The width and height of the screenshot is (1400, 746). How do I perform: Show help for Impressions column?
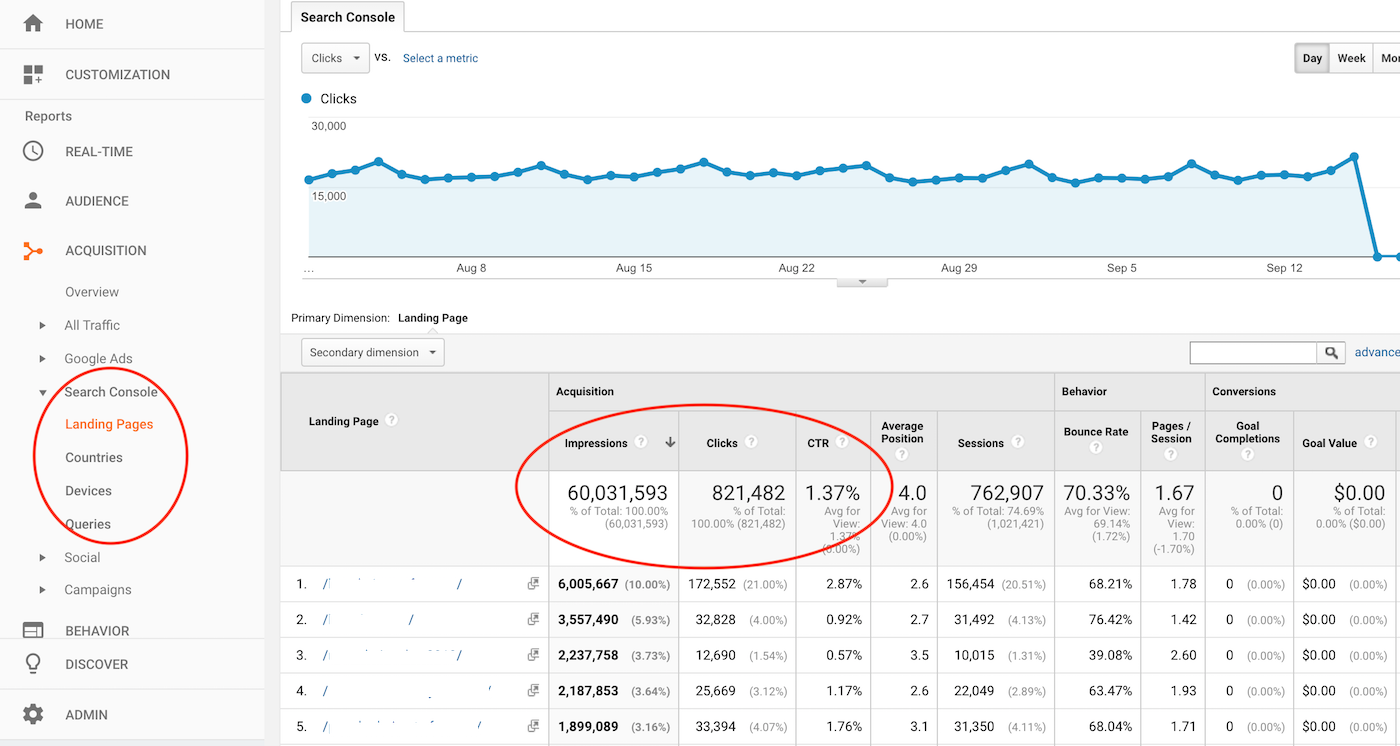641,442
